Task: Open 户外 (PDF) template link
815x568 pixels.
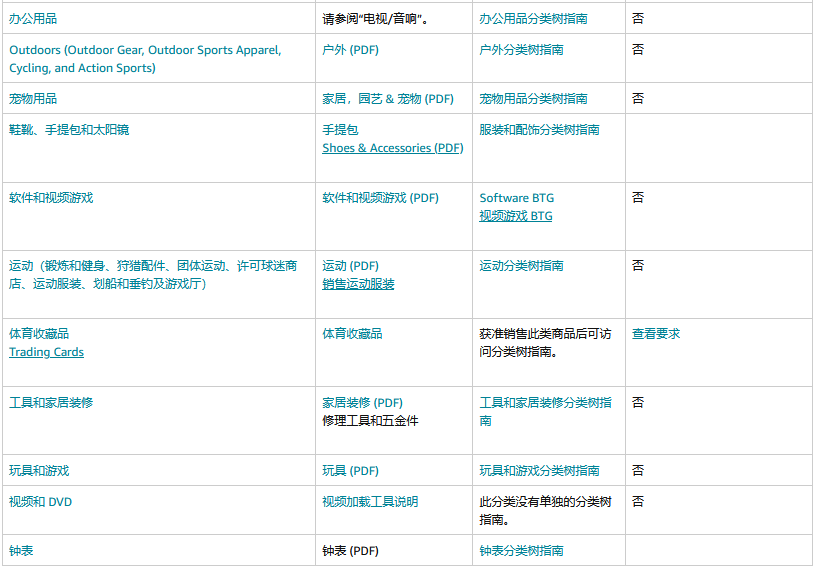Action: [x=350, y=50]
